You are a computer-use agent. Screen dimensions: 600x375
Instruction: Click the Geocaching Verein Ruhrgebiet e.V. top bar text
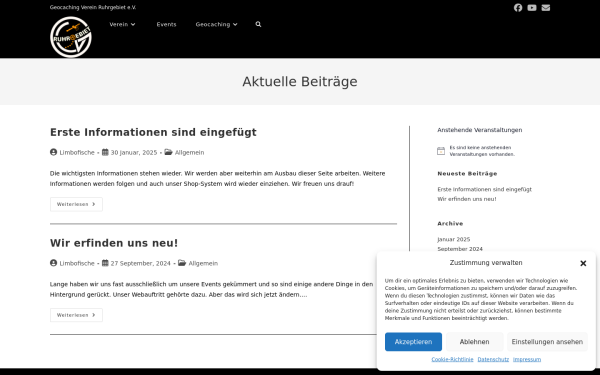click(x=93, y=7)
